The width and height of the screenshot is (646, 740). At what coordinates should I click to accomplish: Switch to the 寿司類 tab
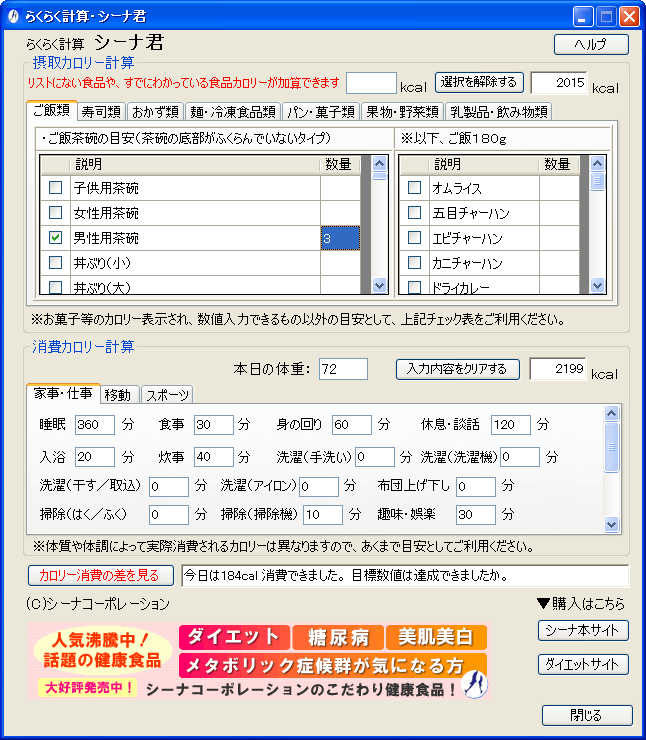(x=101, y=112)
